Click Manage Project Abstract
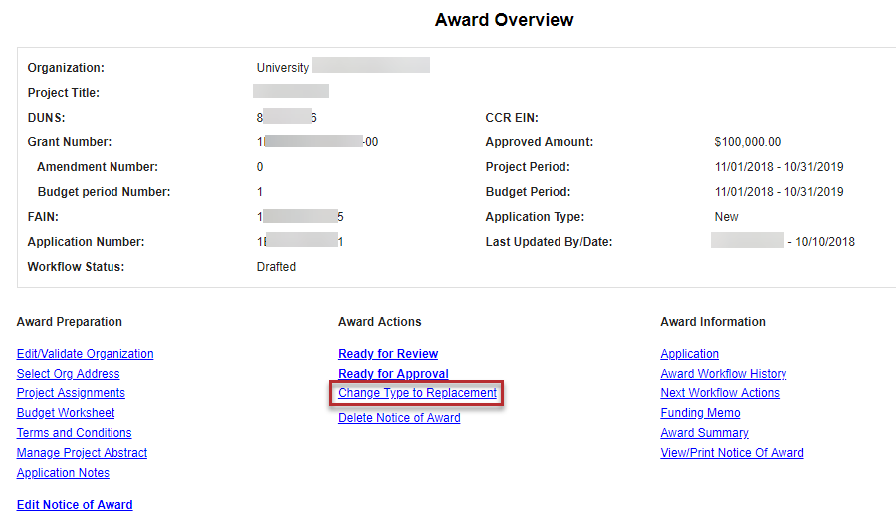 click(x=82, y=453)
